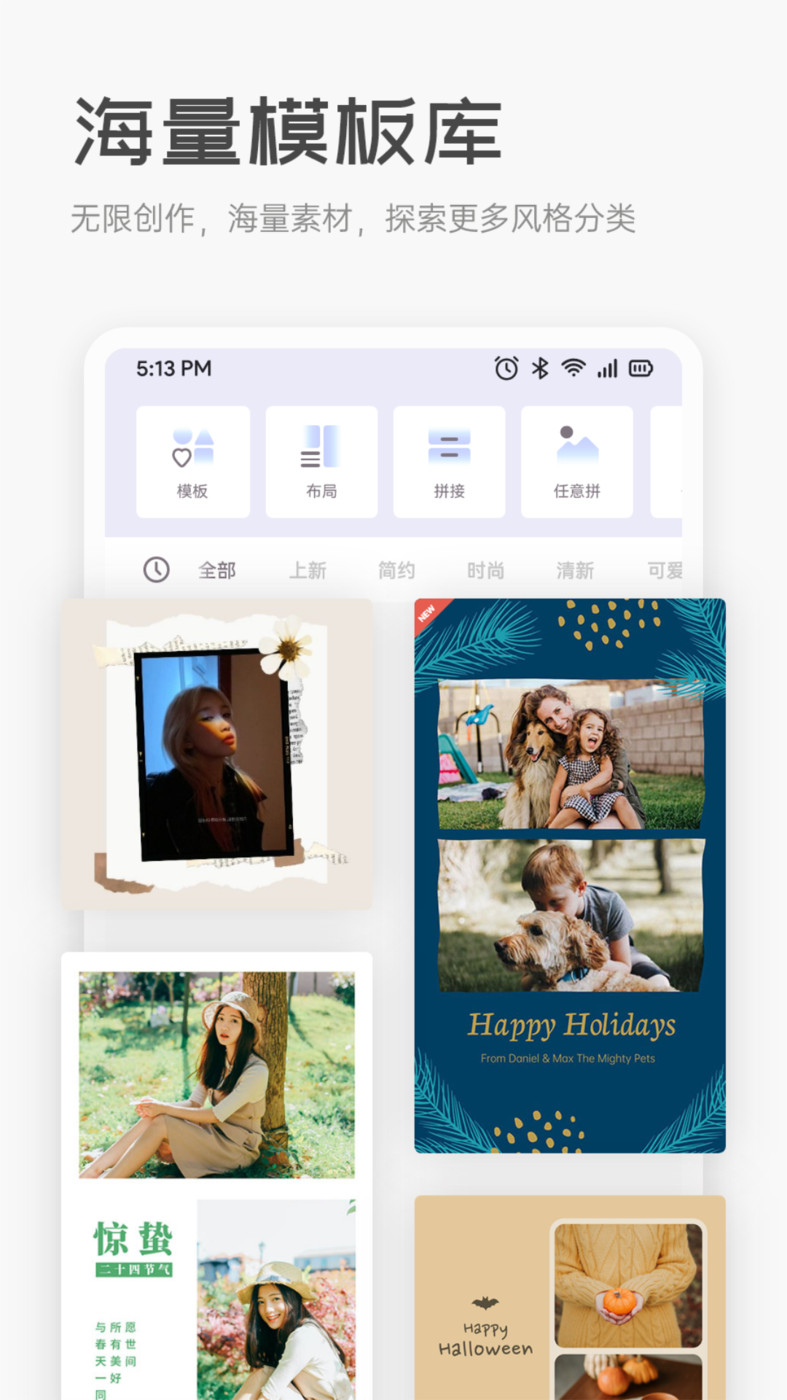Tap the clock recent-history icon
The width and height of the screenshot is (787, 1400).
tap(156, 570)
